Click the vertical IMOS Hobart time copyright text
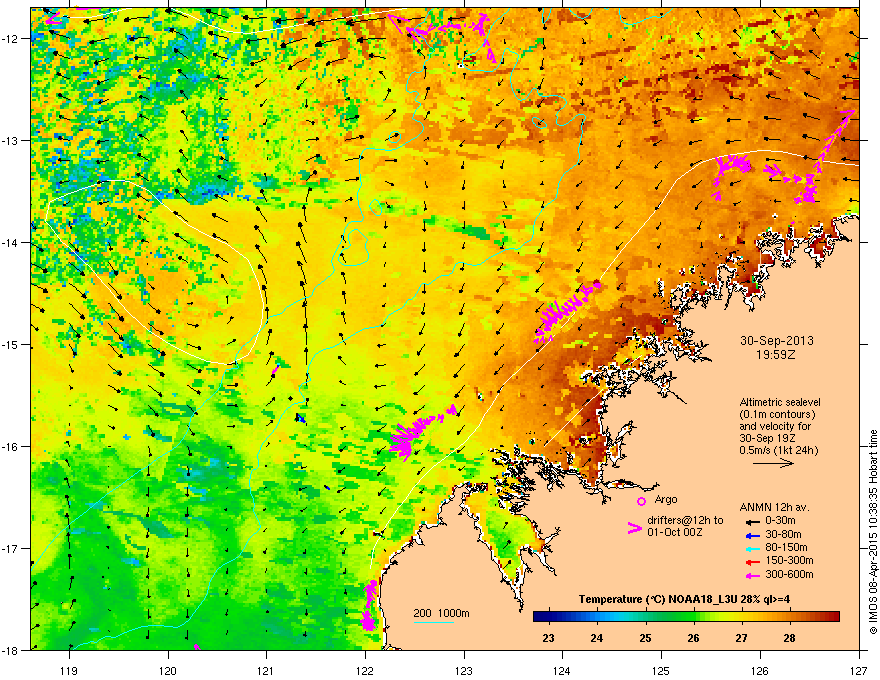Image resolution: width=880 pixels, height=680 pixels. point(873,532)
